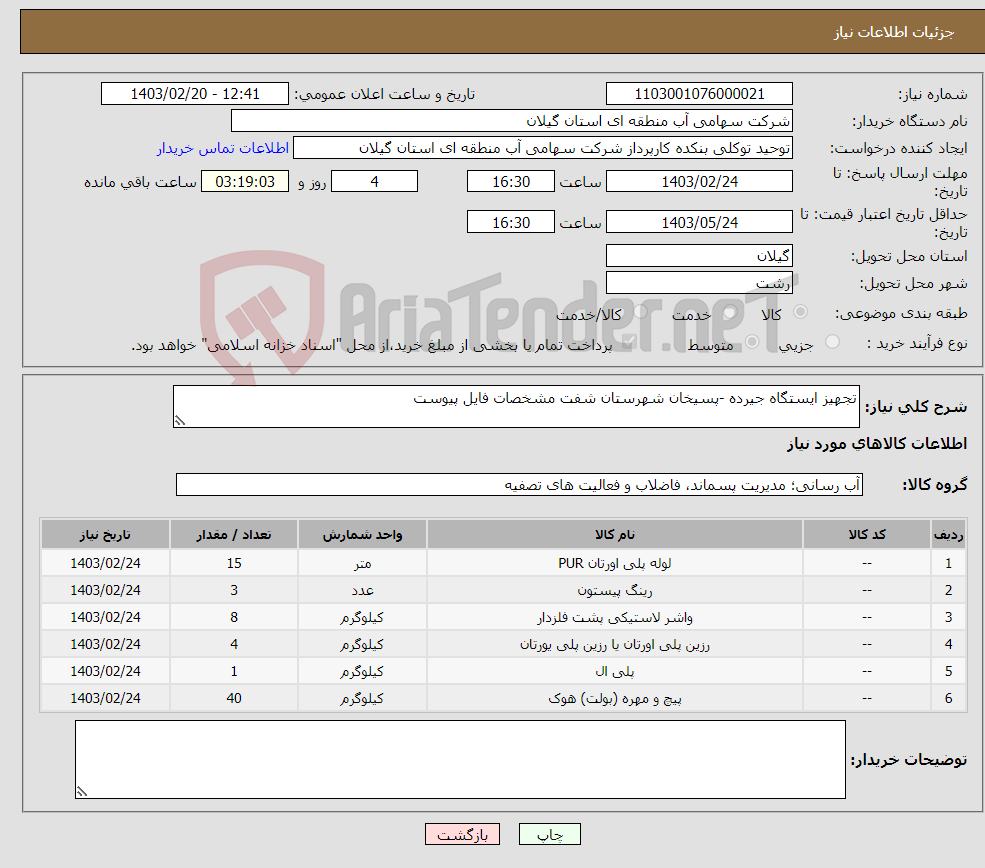
Task: Click the ردیف column header
Action: pos(949,534)
